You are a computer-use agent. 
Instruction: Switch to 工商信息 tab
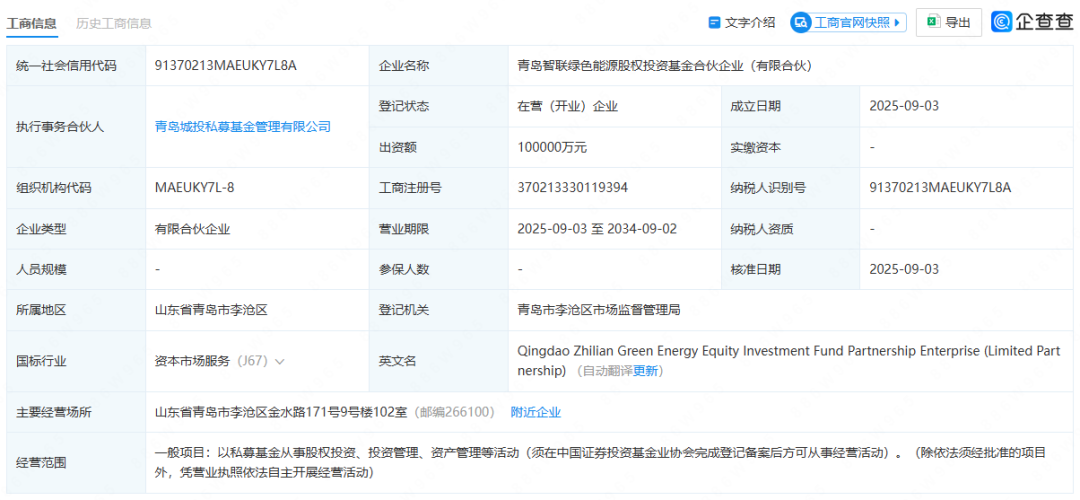pyautogui.click(x=32, y=23)
